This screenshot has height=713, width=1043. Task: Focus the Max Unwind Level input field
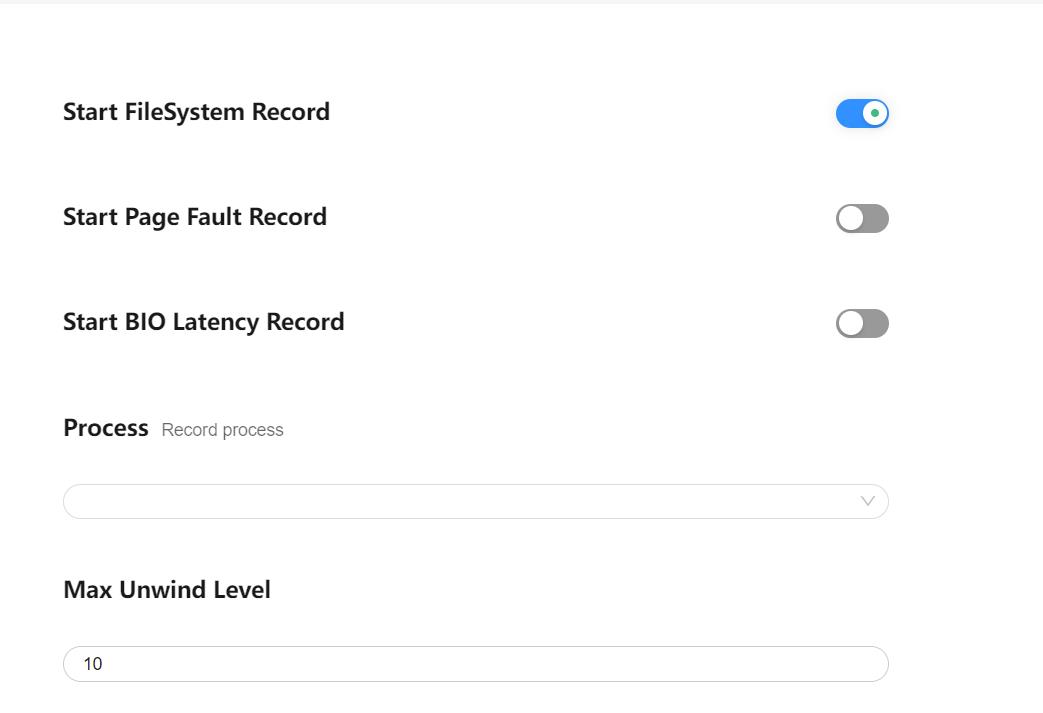click(x=476, y=664)
